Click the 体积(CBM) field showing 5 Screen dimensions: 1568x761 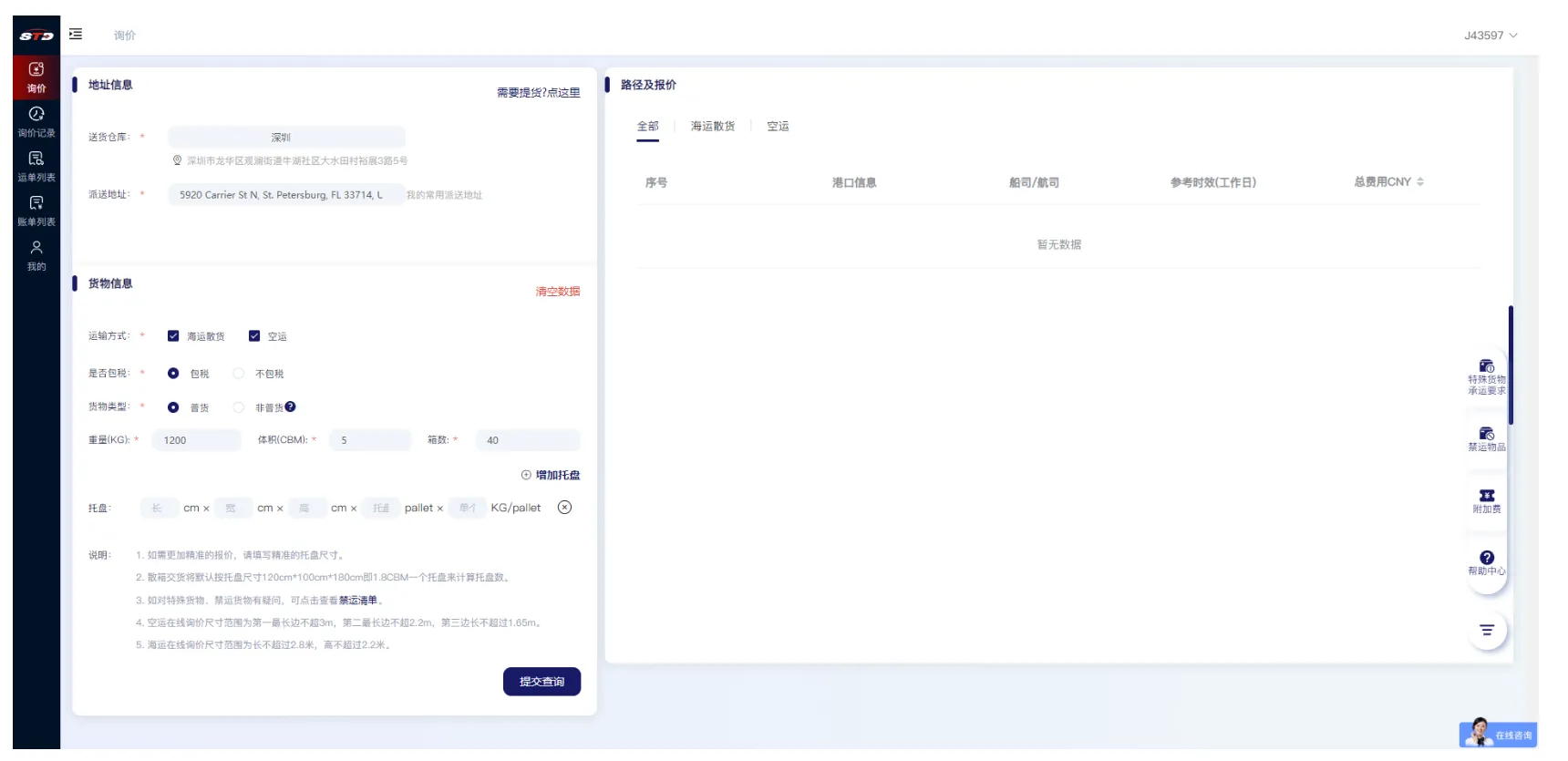[x=370, y=440]
